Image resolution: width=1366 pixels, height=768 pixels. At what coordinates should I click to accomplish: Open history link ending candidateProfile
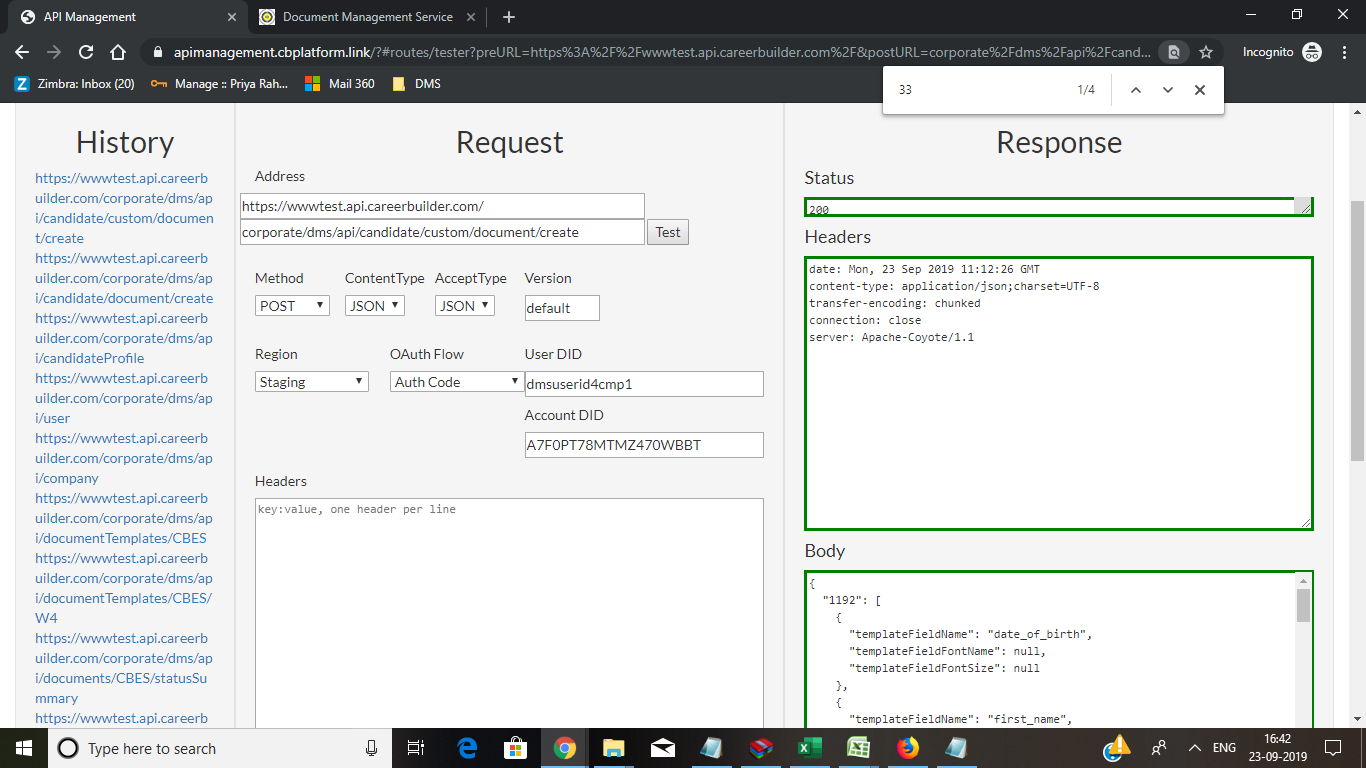124,338
